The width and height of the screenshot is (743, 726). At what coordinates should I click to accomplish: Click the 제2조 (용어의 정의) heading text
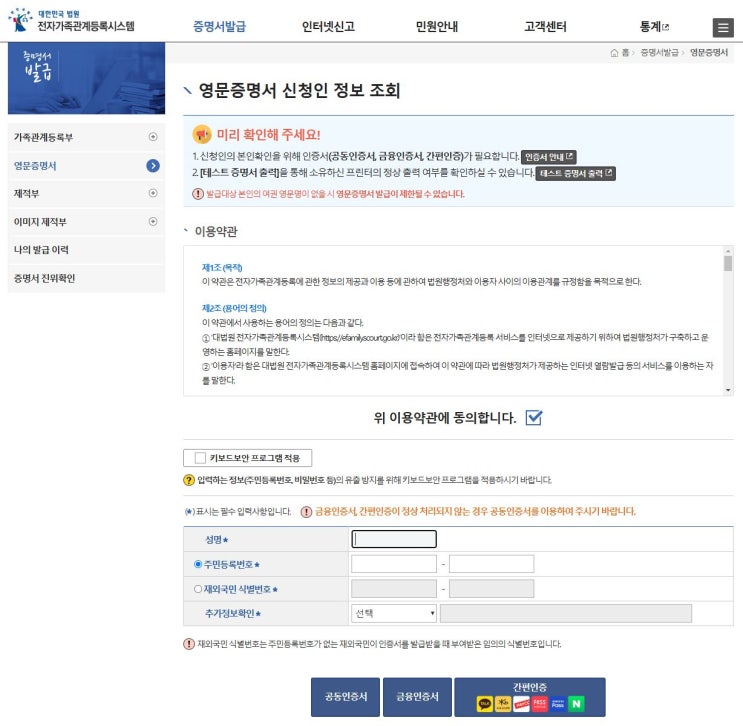[x=234, y=309]
